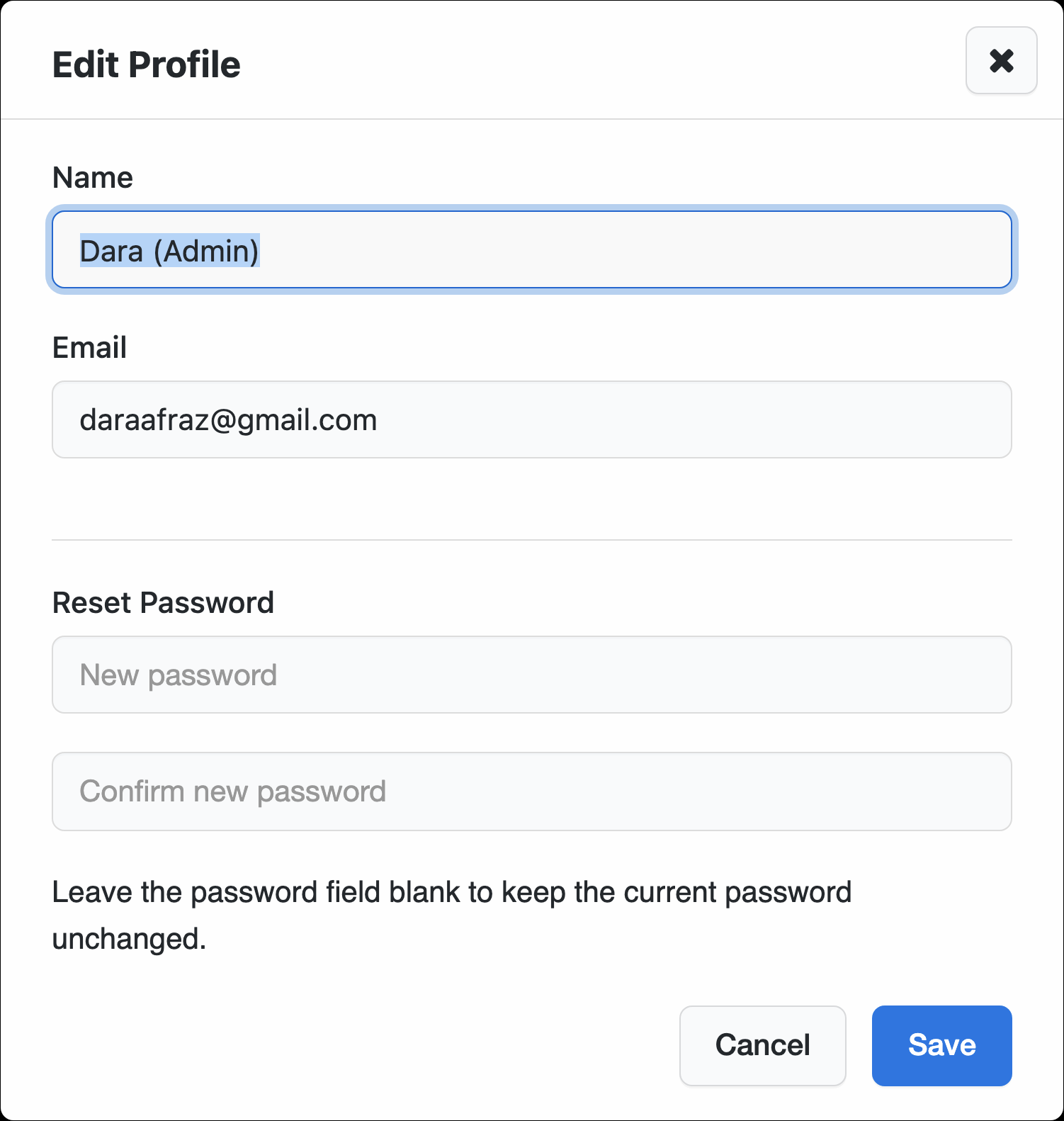
Task: Click the 'Reset Password' section heading
Action: pos(163,602)
